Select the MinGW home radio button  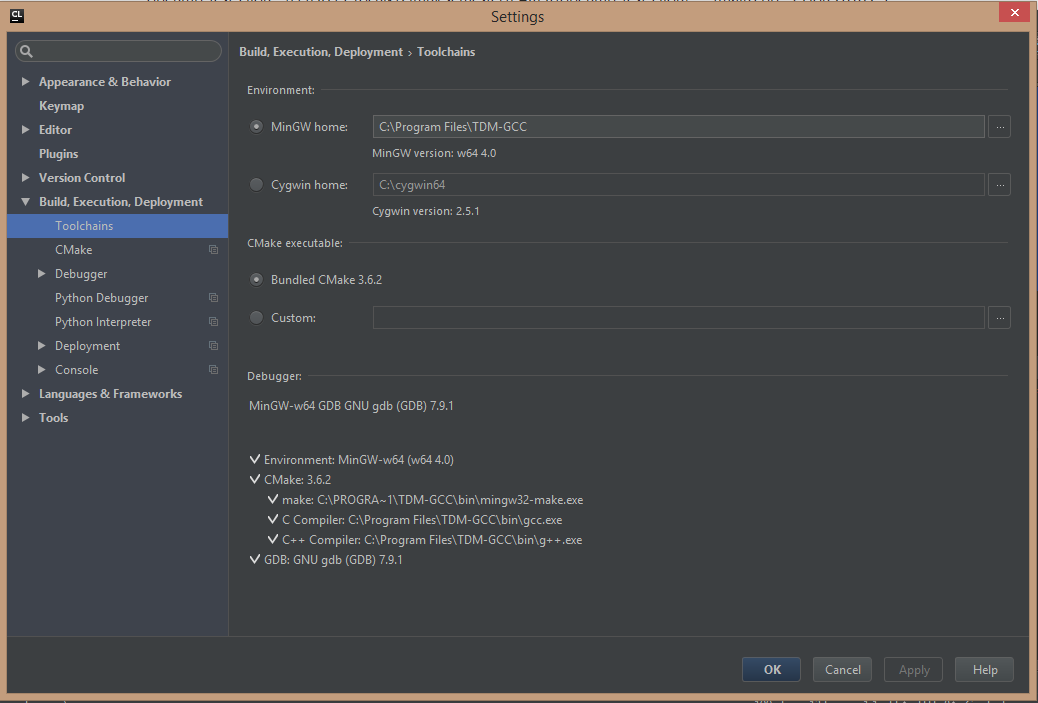(x=256, y=126)
